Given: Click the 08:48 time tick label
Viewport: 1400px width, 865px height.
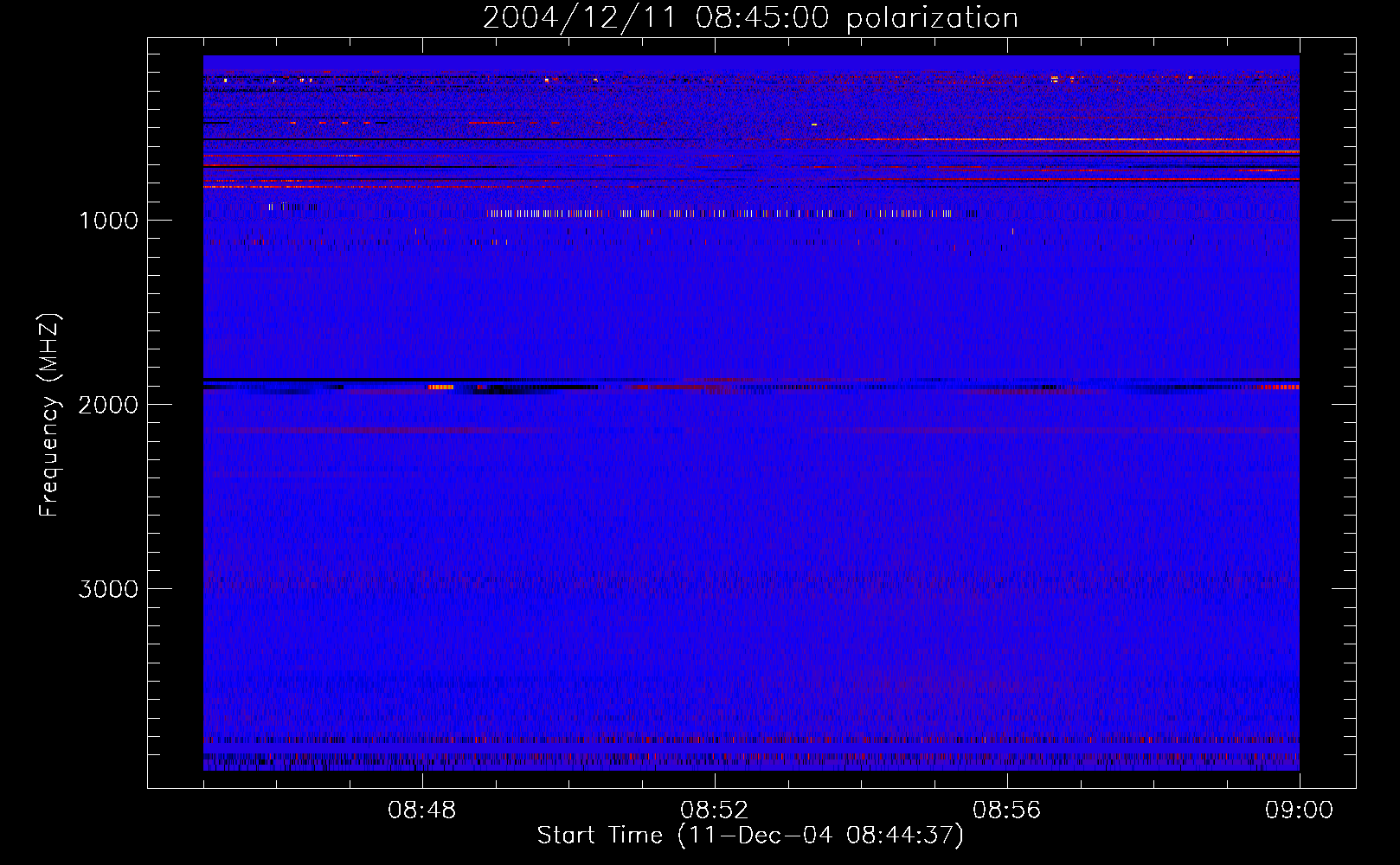Looking at the screenshot, I should click(x=422, y=811).
